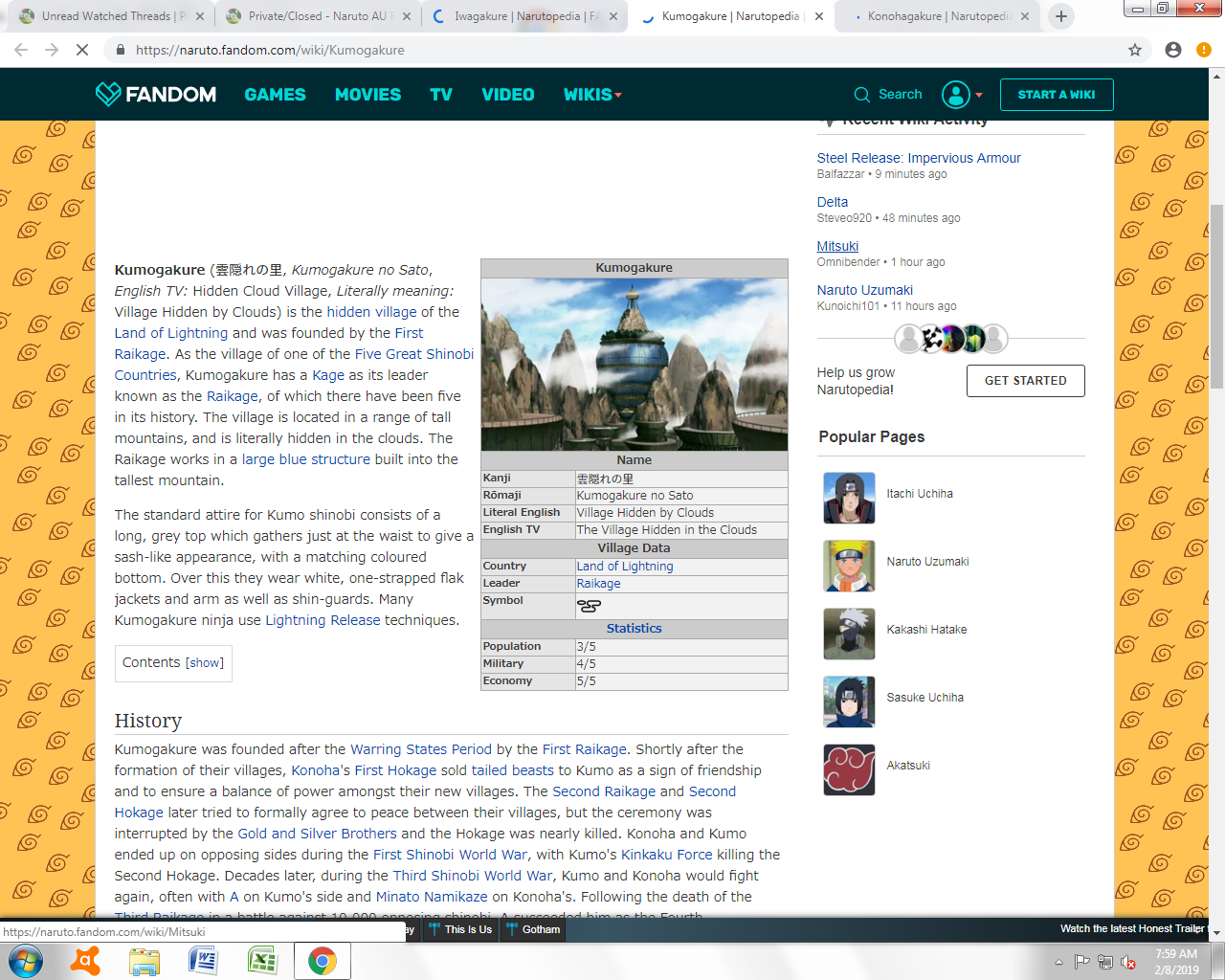This screenshot has height=980, width=1225.
Task: Open the user account avatar menu
Action: [x=962, y=94]
